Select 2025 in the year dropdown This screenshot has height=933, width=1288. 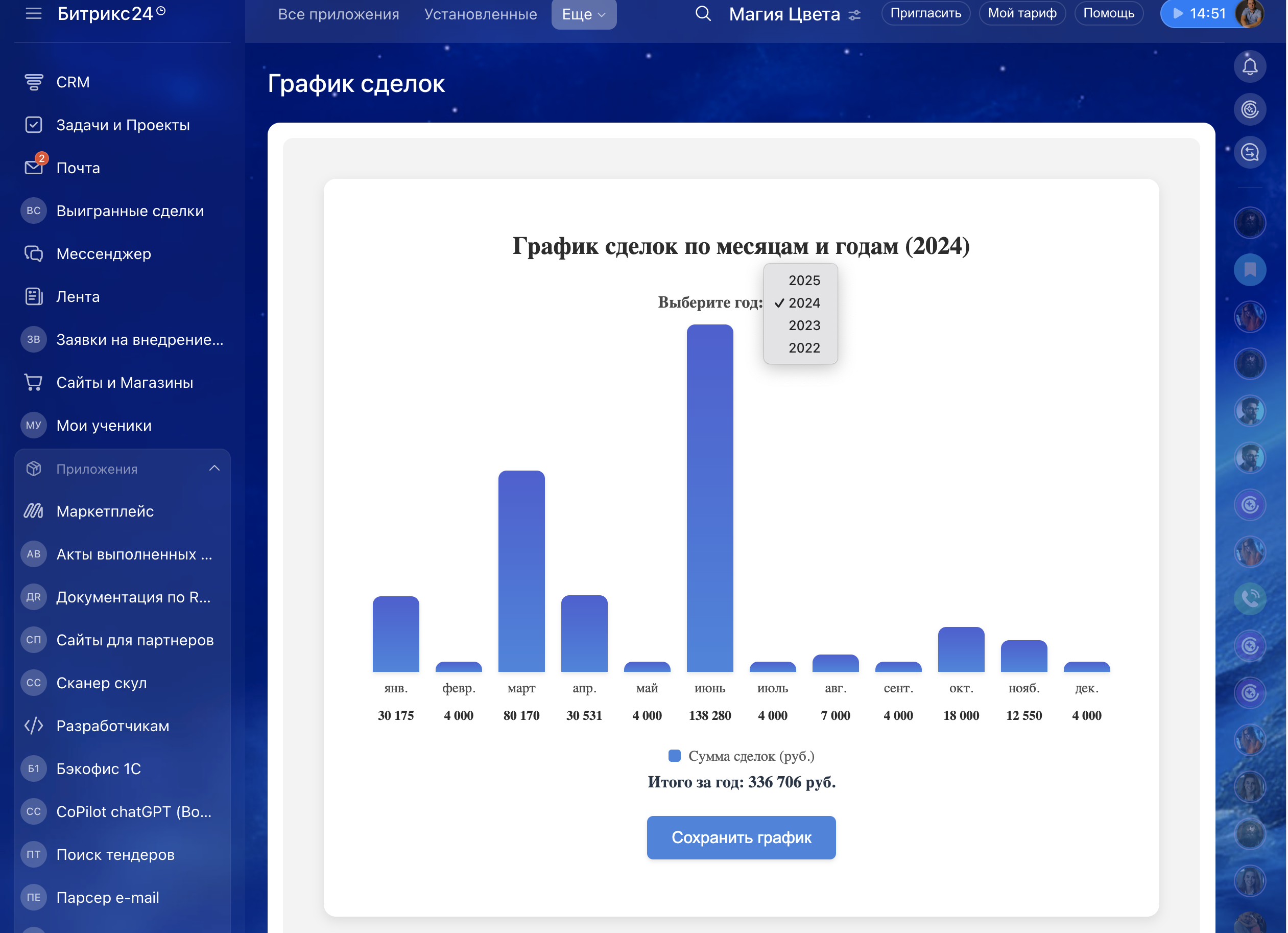pos(803,280)
